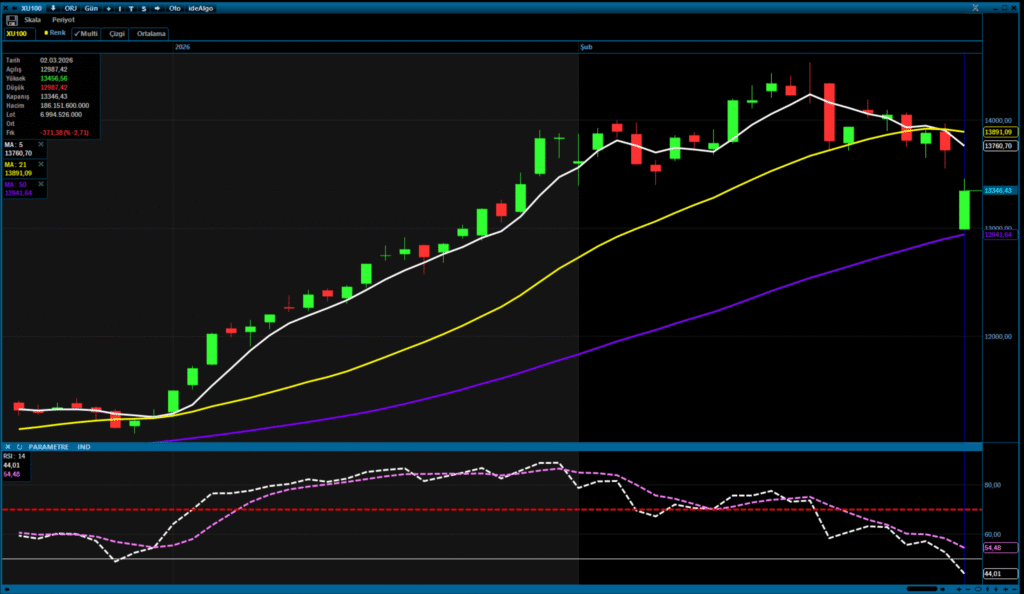
Task: Toggle the Oto auto mode
Action: 174,7
